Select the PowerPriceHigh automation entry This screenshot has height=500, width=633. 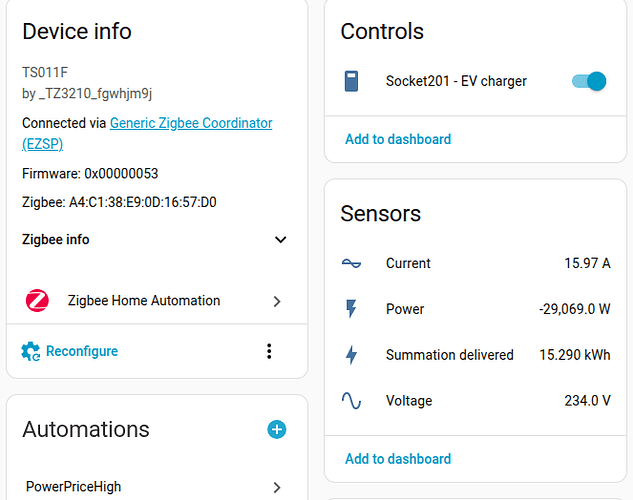[x=73, y=487]
